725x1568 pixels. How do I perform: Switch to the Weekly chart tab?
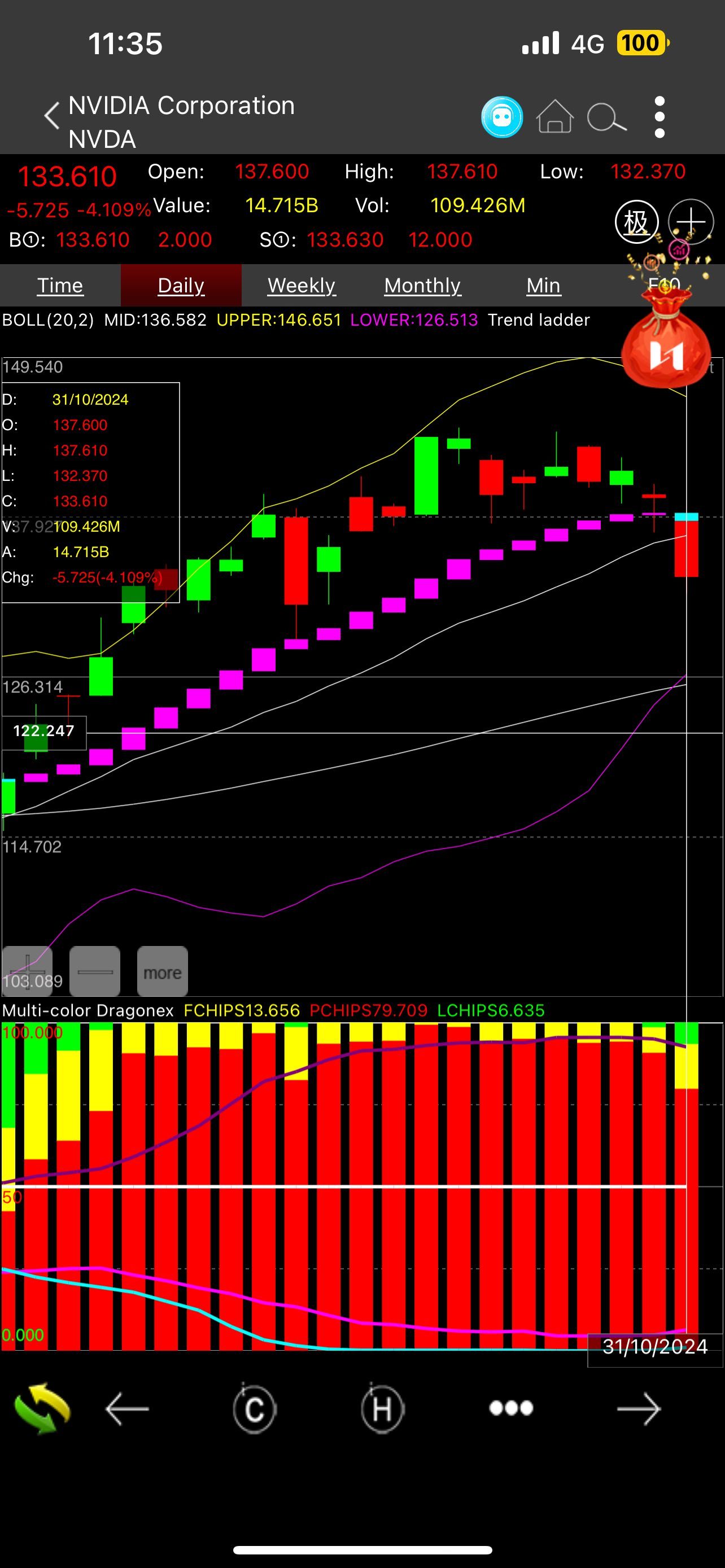pos(302,285)
